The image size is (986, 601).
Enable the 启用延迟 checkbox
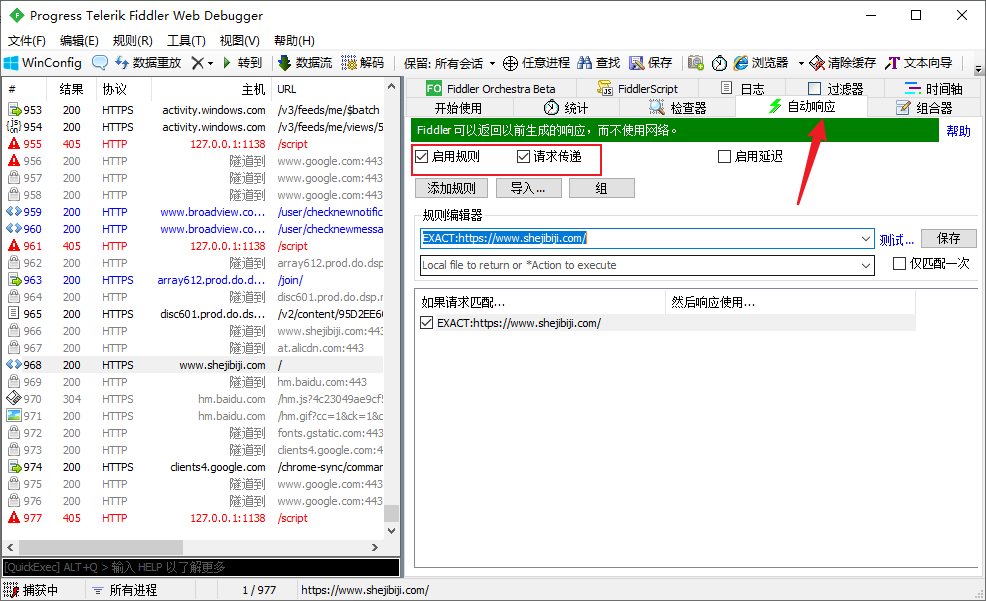pos(725,157)
